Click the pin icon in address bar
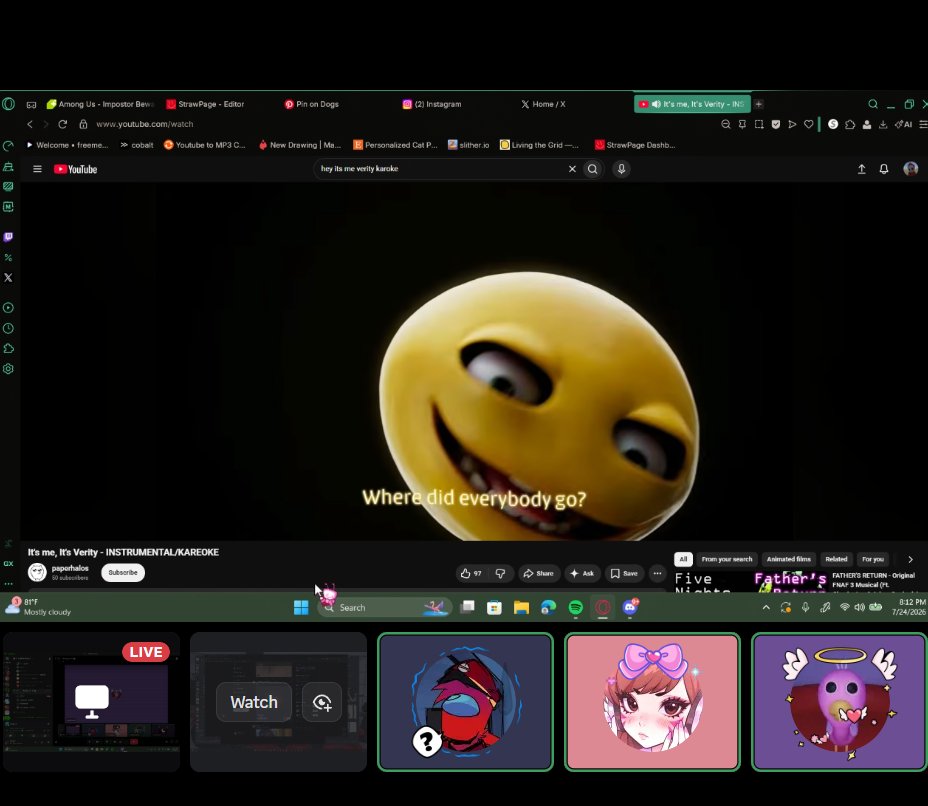The image size is (928, 806). [x=742, y=124]
